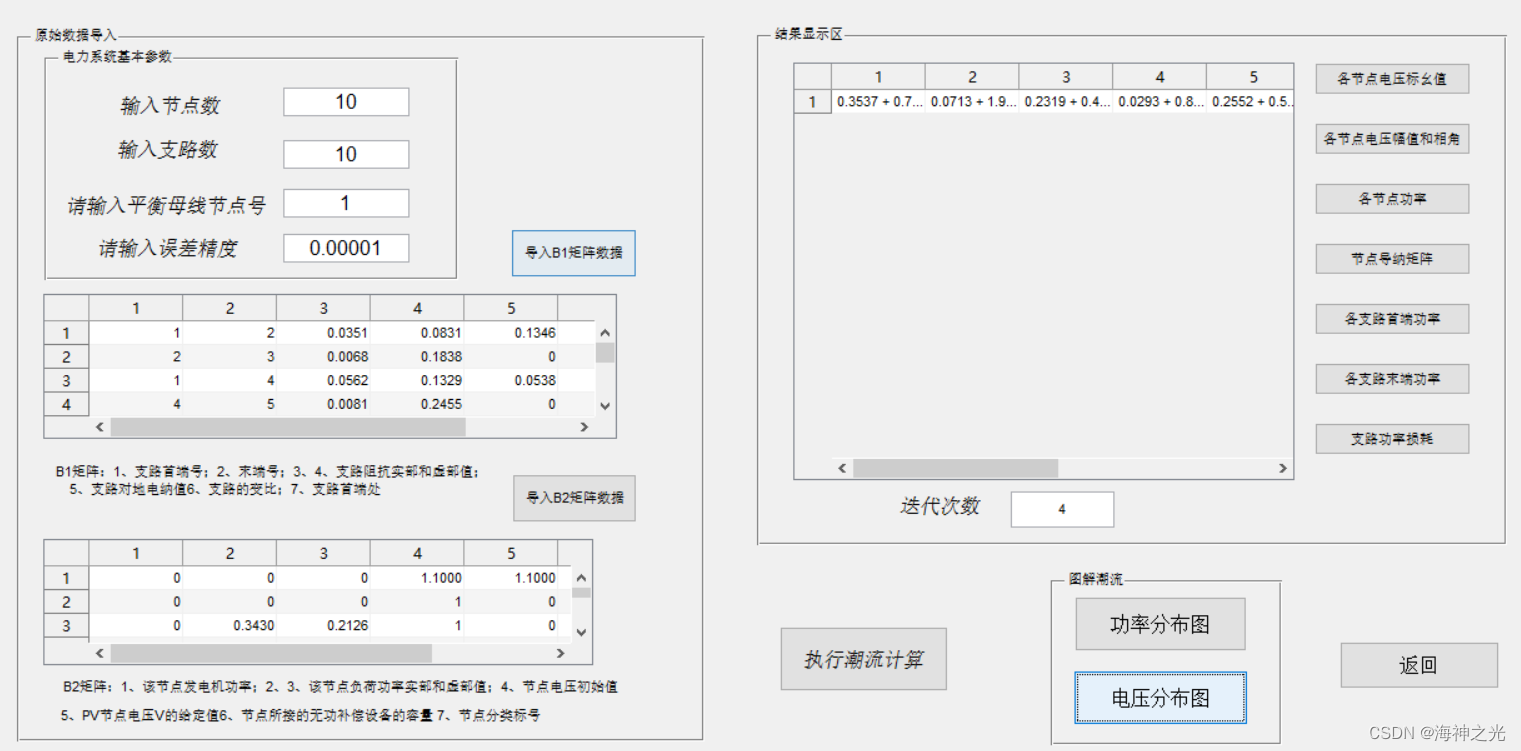Image resolution: width=1521 pixels, height=751 pixels.
Task: Click result table horizontal scroll right arrow
Action: pyautogui.click(x=1283, y=468)
